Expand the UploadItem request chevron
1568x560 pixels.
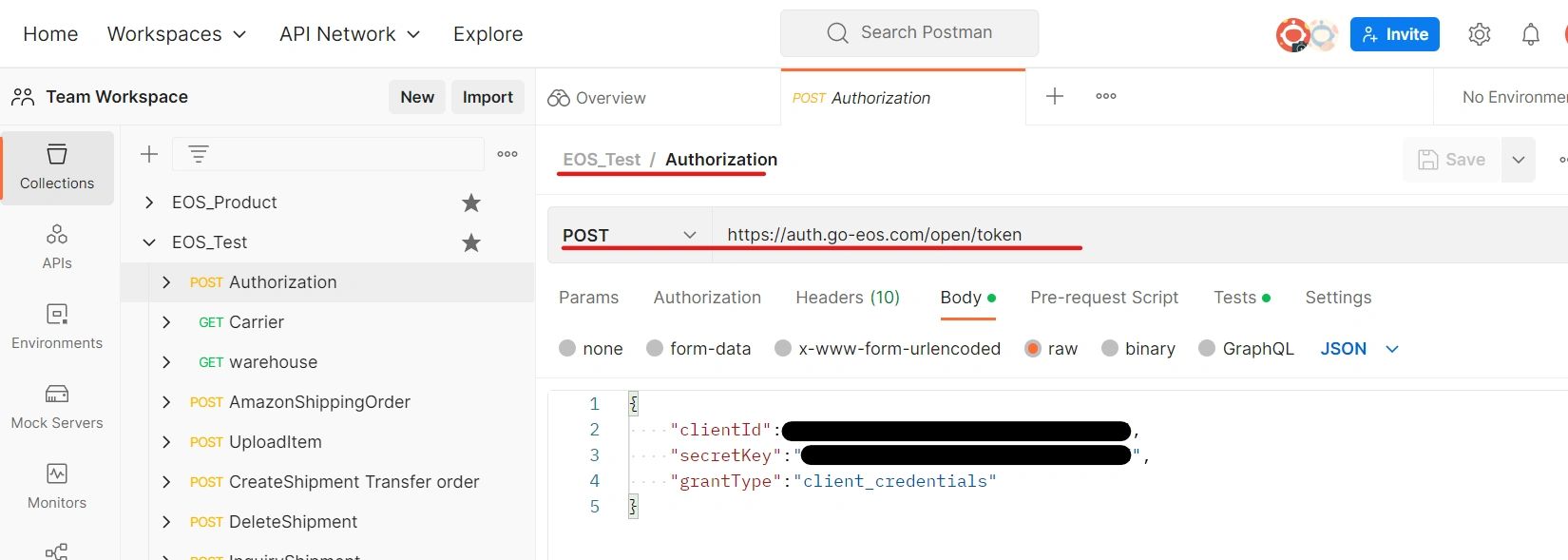166,442
